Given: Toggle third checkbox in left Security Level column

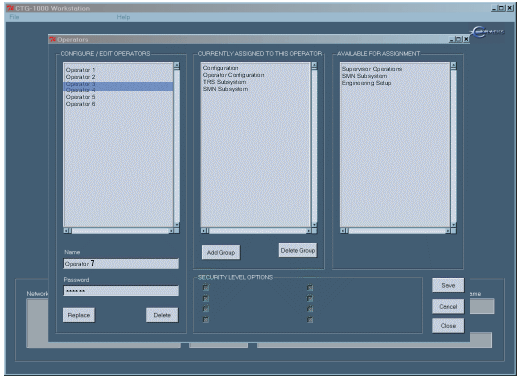Looking at the screenshot, I should click(x=206, y=308).
